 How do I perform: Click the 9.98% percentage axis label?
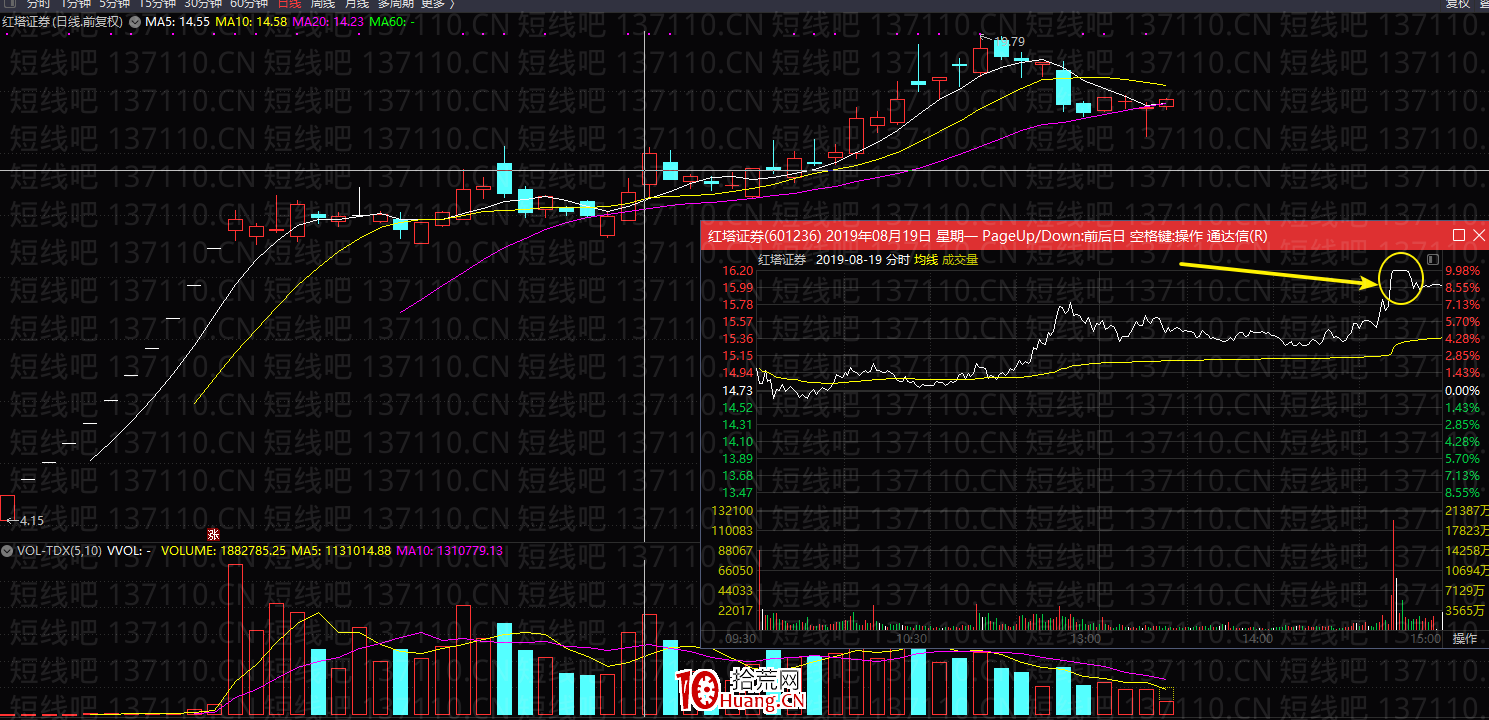[1462, 271]
